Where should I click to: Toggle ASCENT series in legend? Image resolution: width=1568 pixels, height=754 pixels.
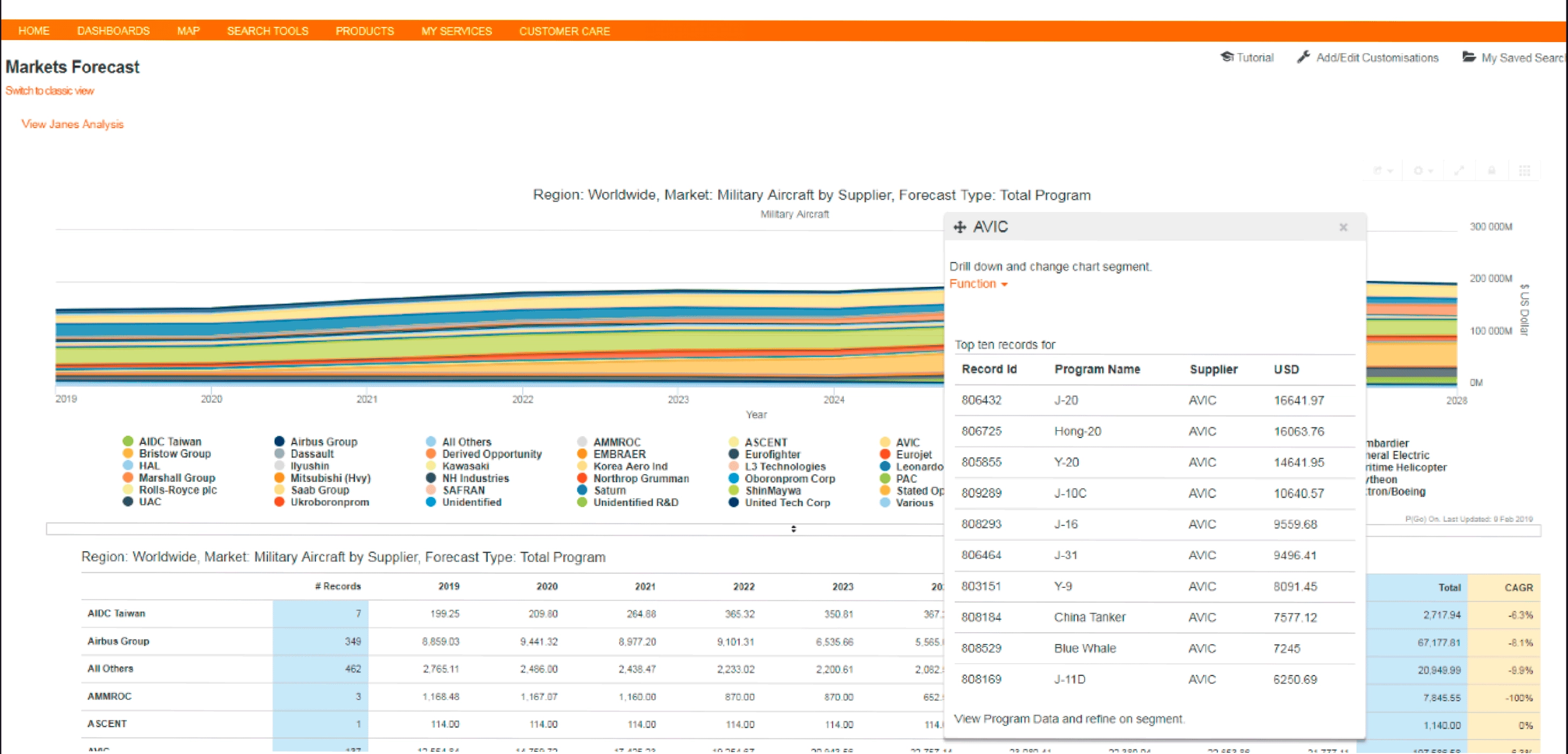point(758,442)
